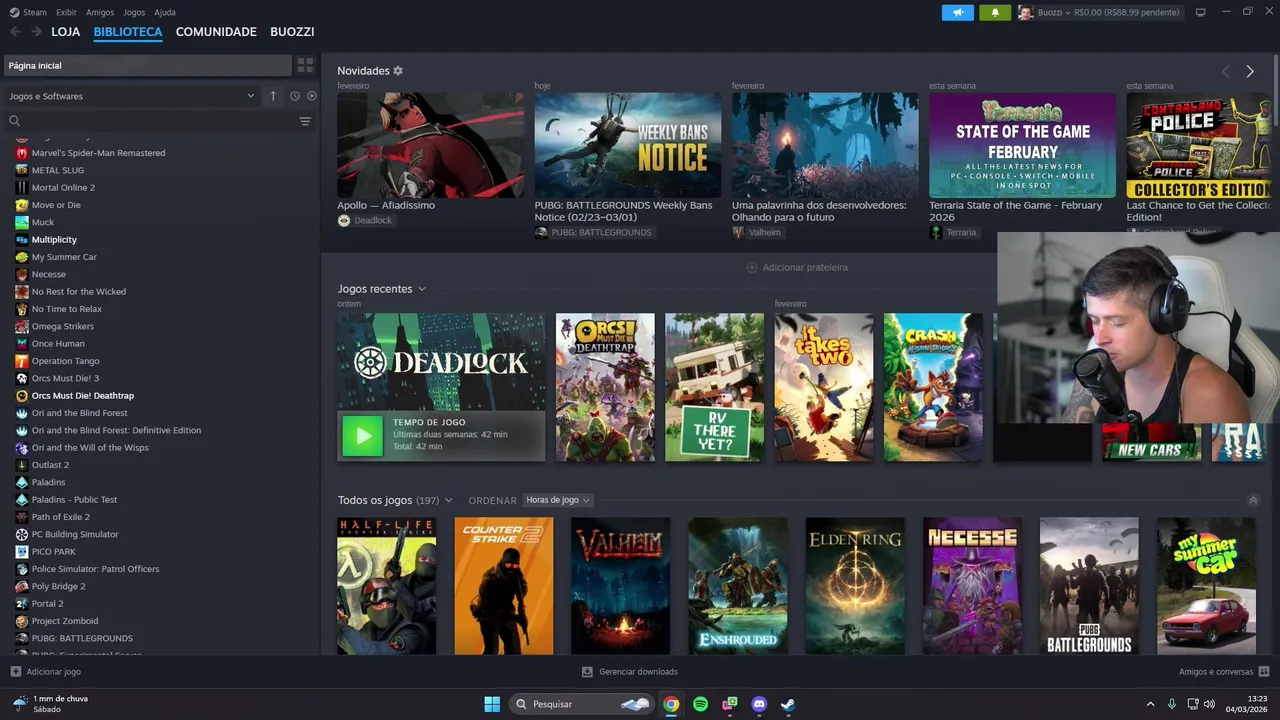The height and width of the screenshot is (720, 1280).
Task: Click the forward navigation arrow
Action: point(37,32)
